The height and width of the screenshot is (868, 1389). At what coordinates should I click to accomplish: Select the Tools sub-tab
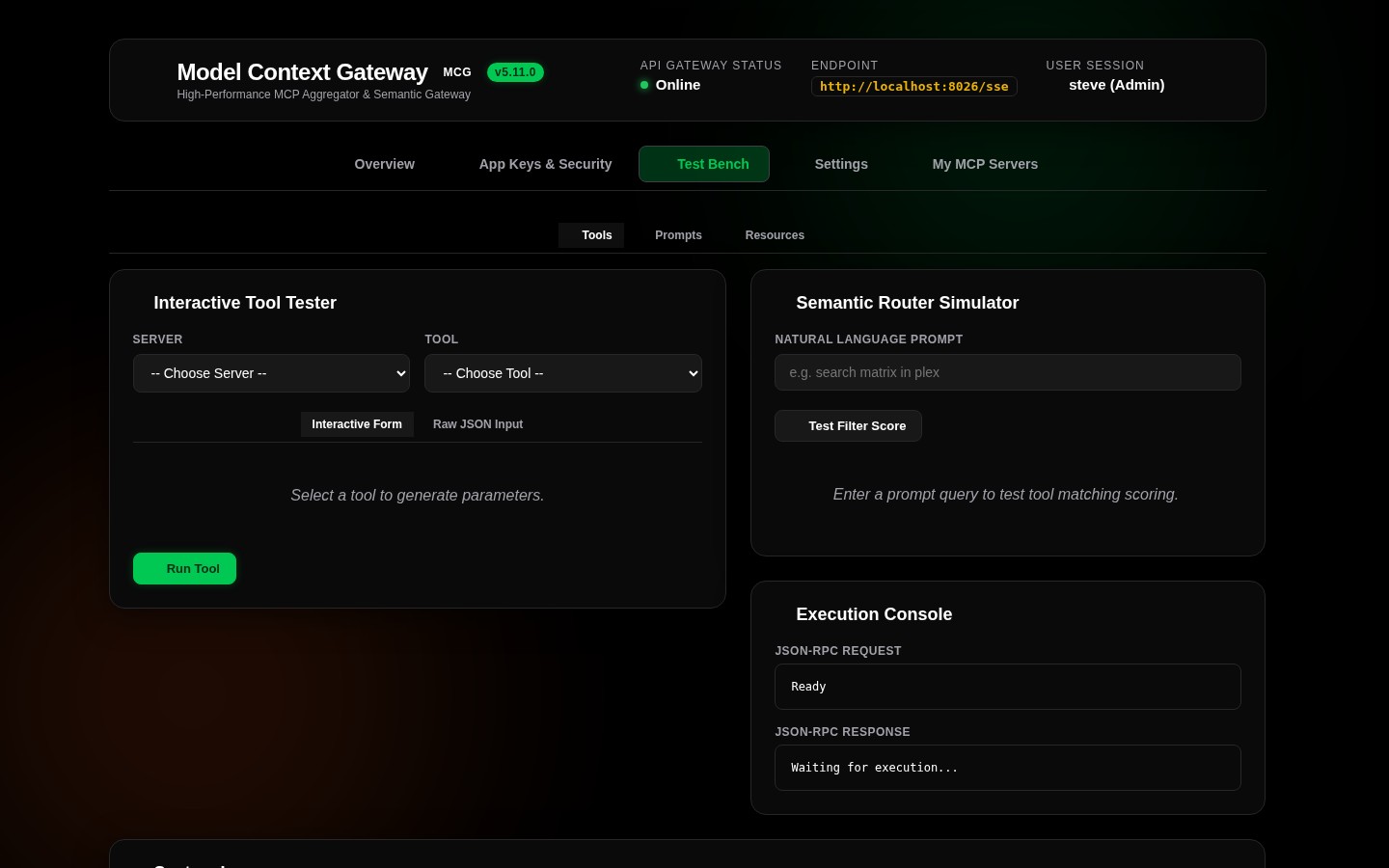591,235
